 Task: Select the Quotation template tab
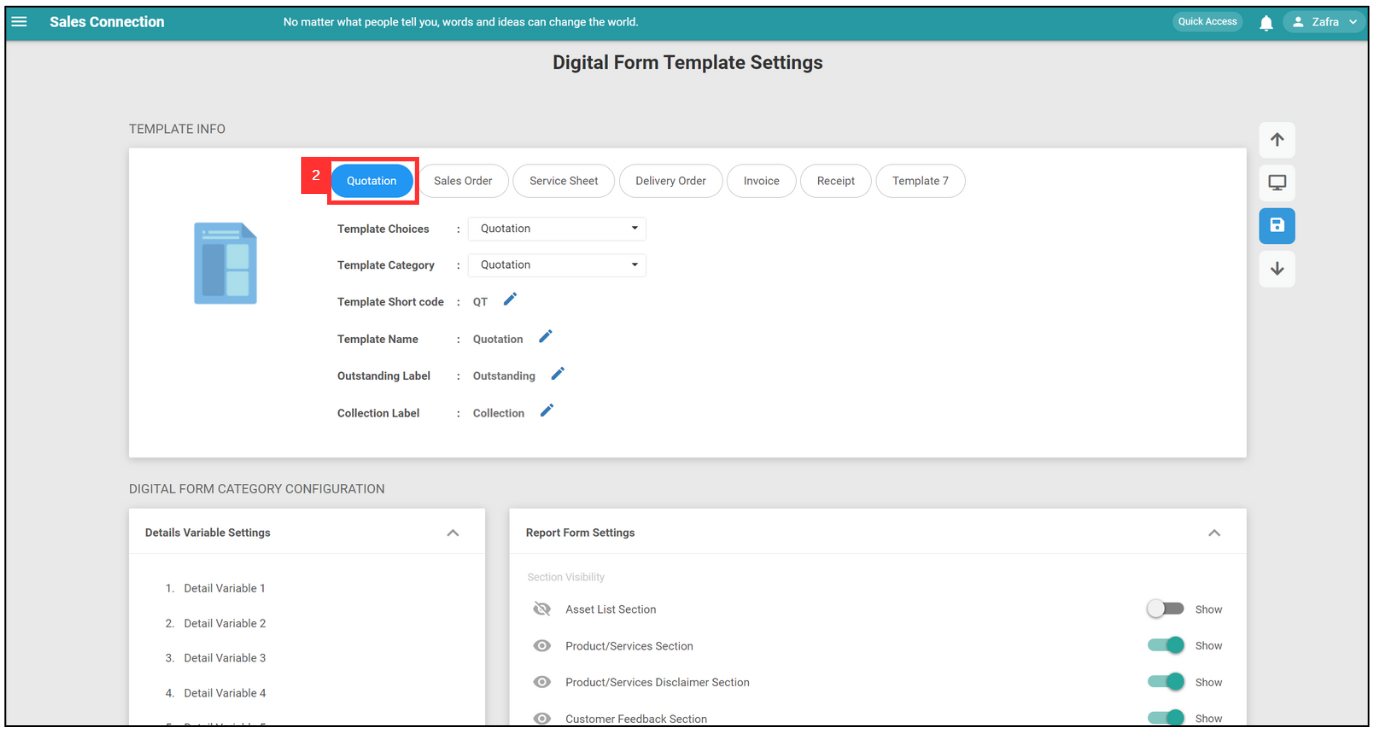click(372, 181)
